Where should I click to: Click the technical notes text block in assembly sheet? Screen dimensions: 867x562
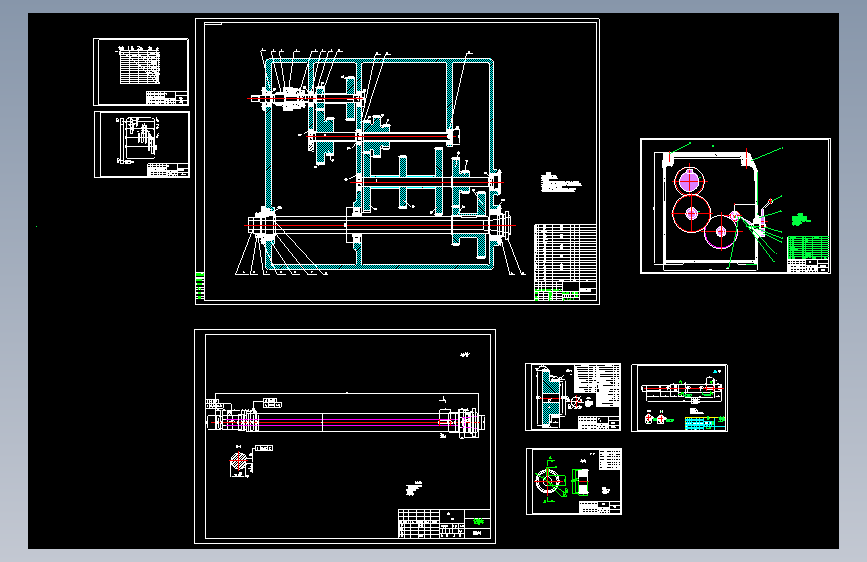click(x=561, y=183)
